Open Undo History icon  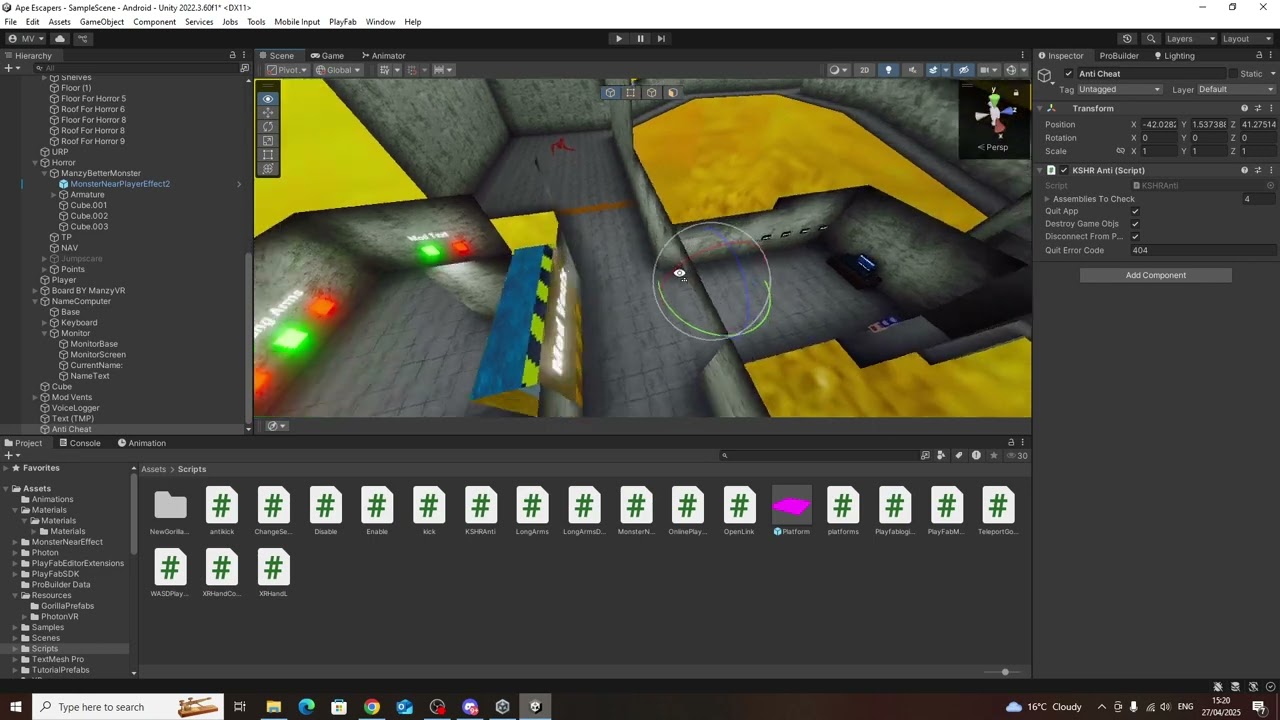(x=1127, y=39)
